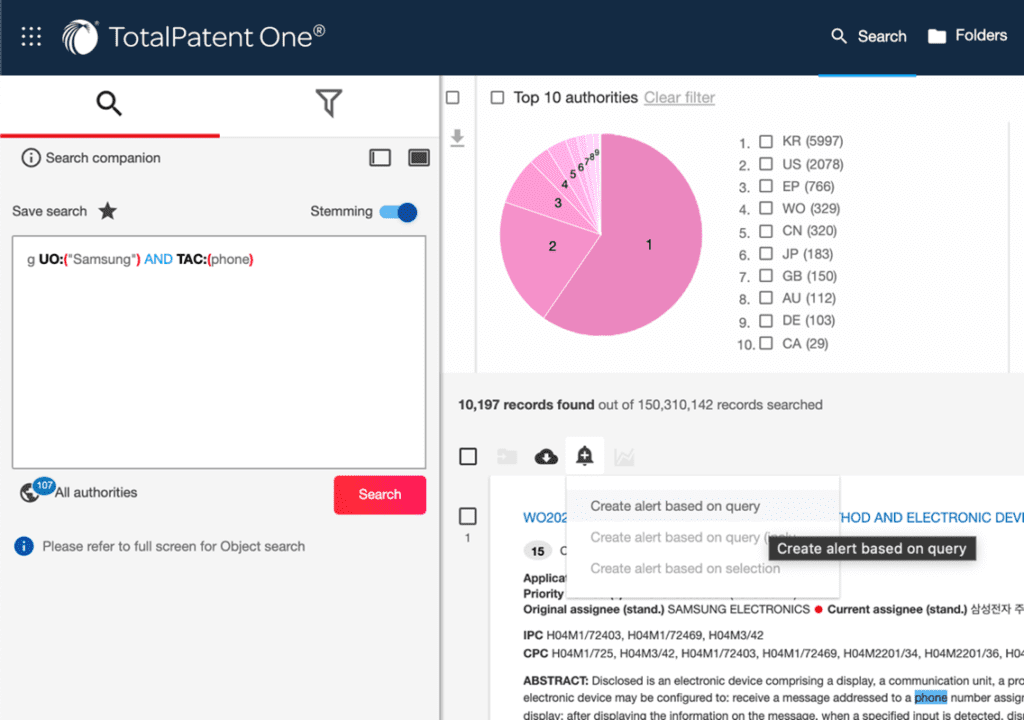Check the WO (329) authority box
The image size is (1024, 720).
click(x=766, y=208)
